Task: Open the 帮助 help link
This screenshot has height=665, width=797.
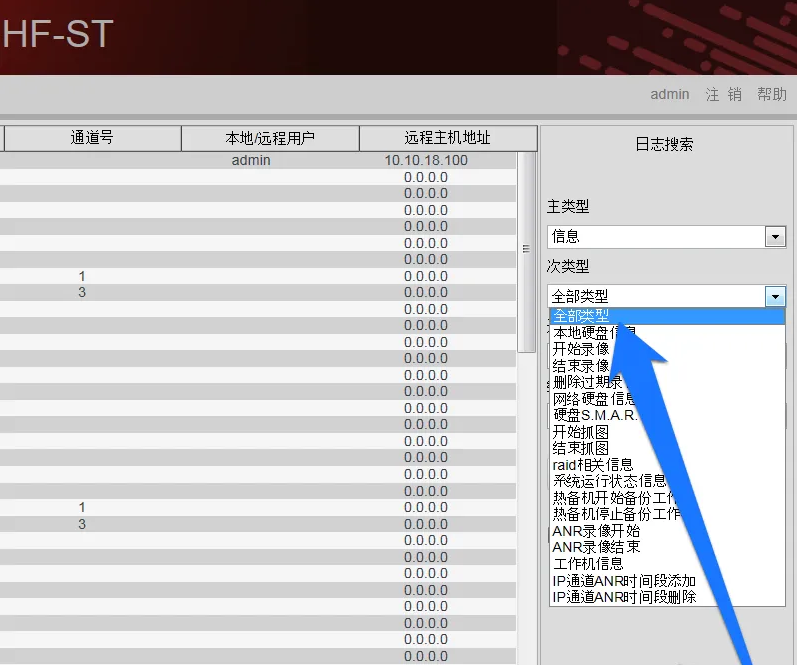Action: click(x=772, y=94)
